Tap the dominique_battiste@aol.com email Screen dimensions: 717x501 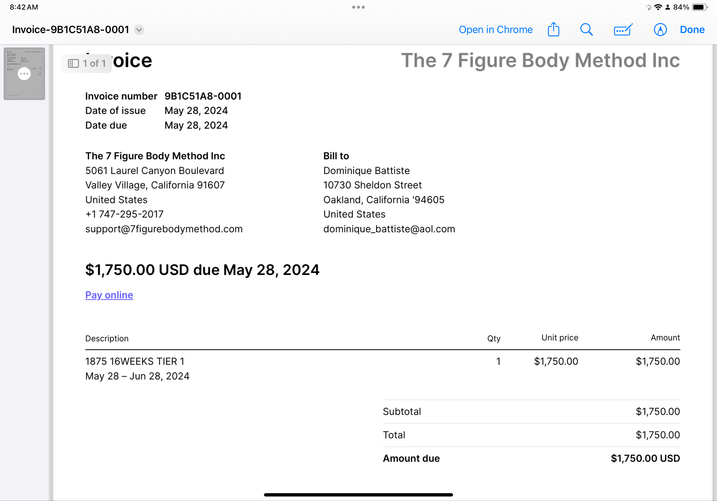coord(389,229)
